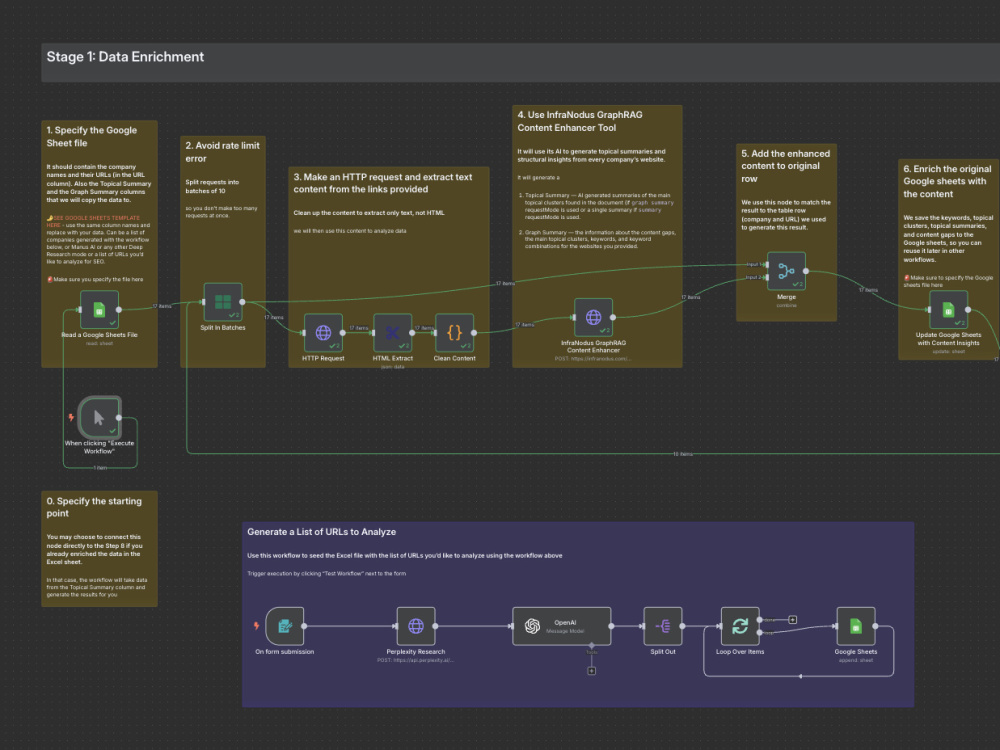Image resolution: width=1000 pixels, height=750 pixels.
Task: Click the Split Out node output connector
Action: [x=682, y=626]
